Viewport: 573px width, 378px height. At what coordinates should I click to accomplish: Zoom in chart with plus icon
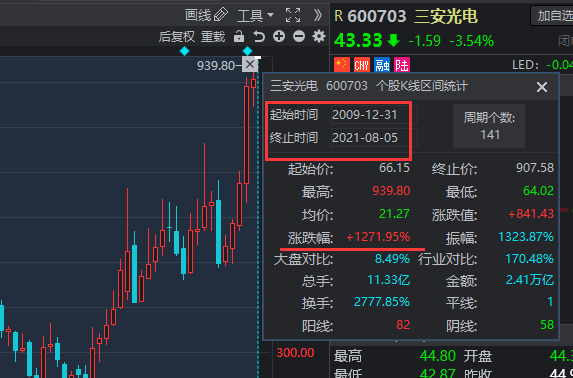[x=279, y=36]
